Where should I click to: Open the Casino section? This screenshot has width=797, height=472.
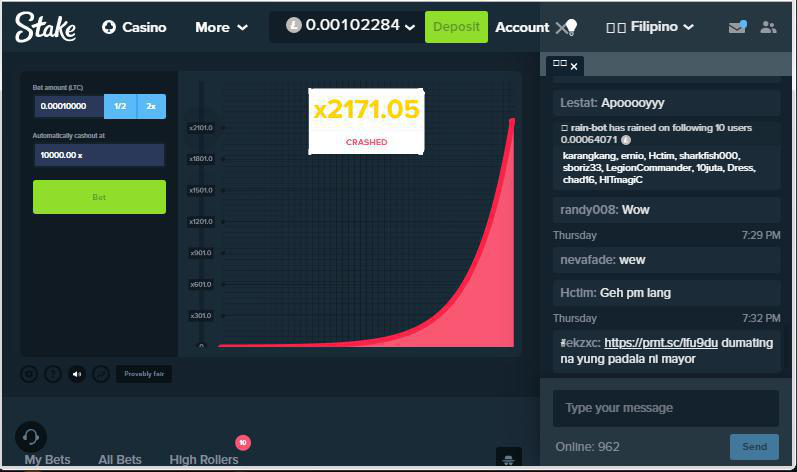tap(134, 27)
